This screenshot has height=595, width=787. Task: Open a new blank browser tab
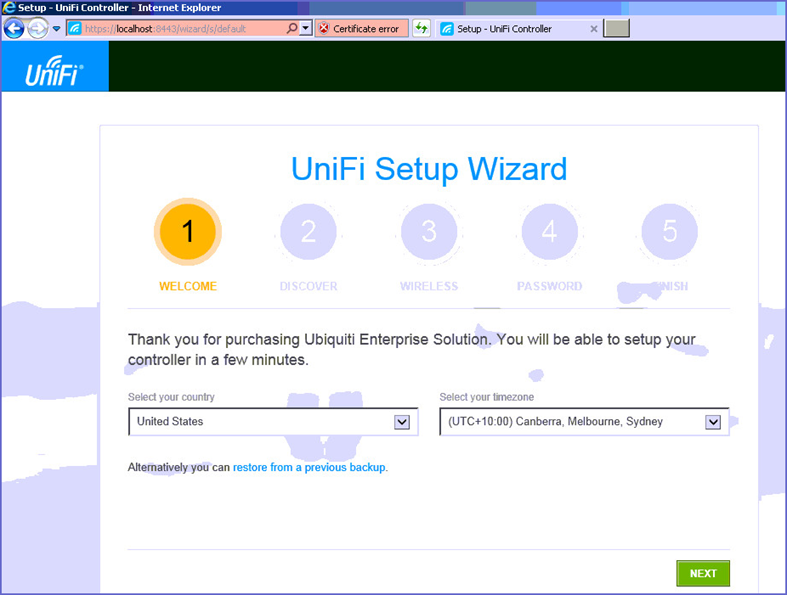pyautogui.click(x=617, y=29)
